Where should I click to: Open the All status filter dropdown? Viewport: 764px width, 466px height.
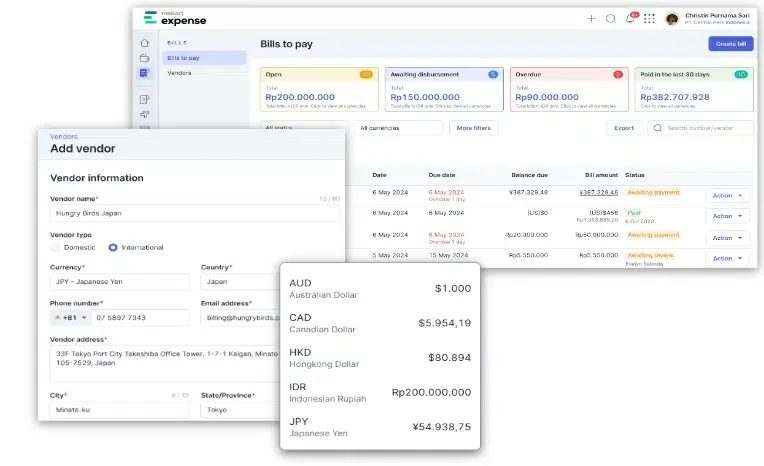(304, 128)
